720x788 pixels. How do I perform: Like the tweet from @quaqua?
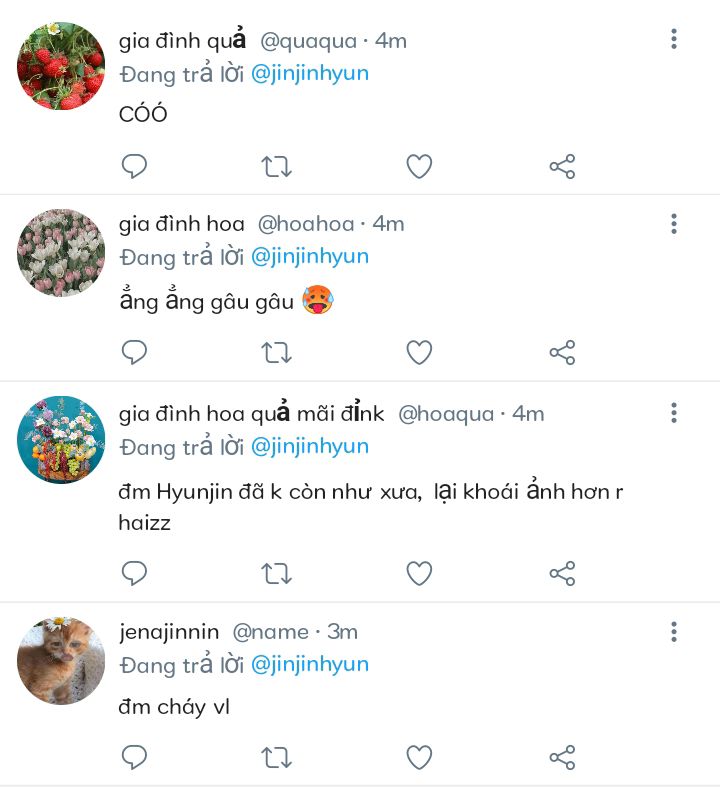click(x=419, y=166)
